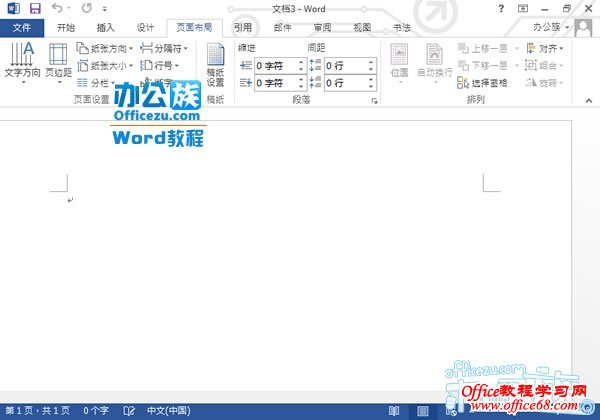The image size is (600, 420).
Task: Save the document with the floppy disk icon
Action: 35,8
